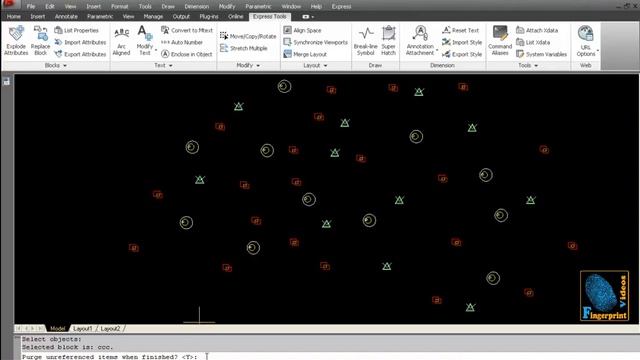Launch Move/Copy/Rotate command
This screenshot has height=360, width=640.
pyautogui.click(x=248, y=36)
